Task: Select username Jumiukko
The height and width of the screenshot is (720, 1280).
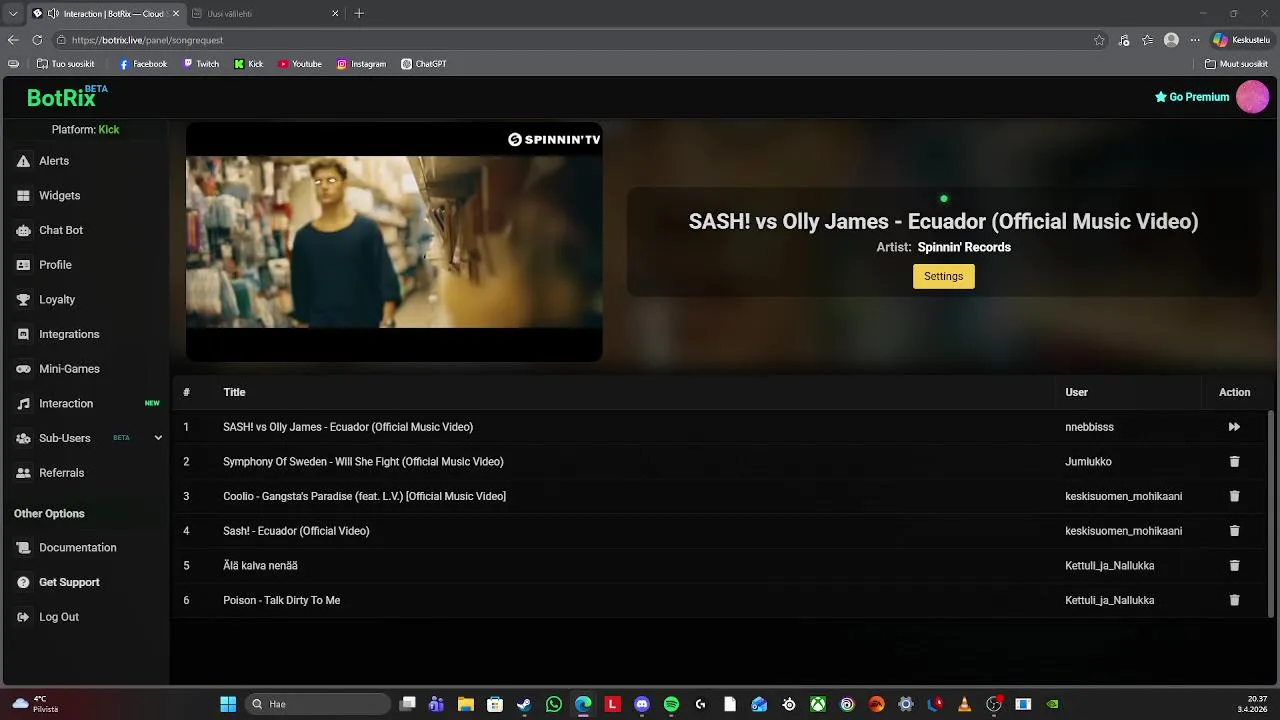Action: (1088, 462)
